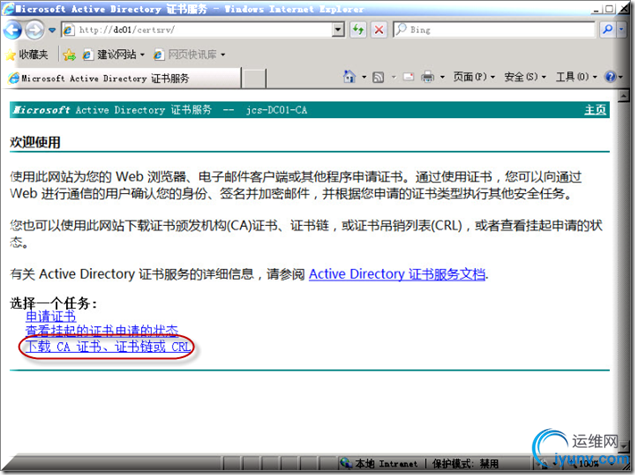Click the jcs-DC01-CA banner text
The width and height of the screenshot is (635, 475).
point(277,110)
